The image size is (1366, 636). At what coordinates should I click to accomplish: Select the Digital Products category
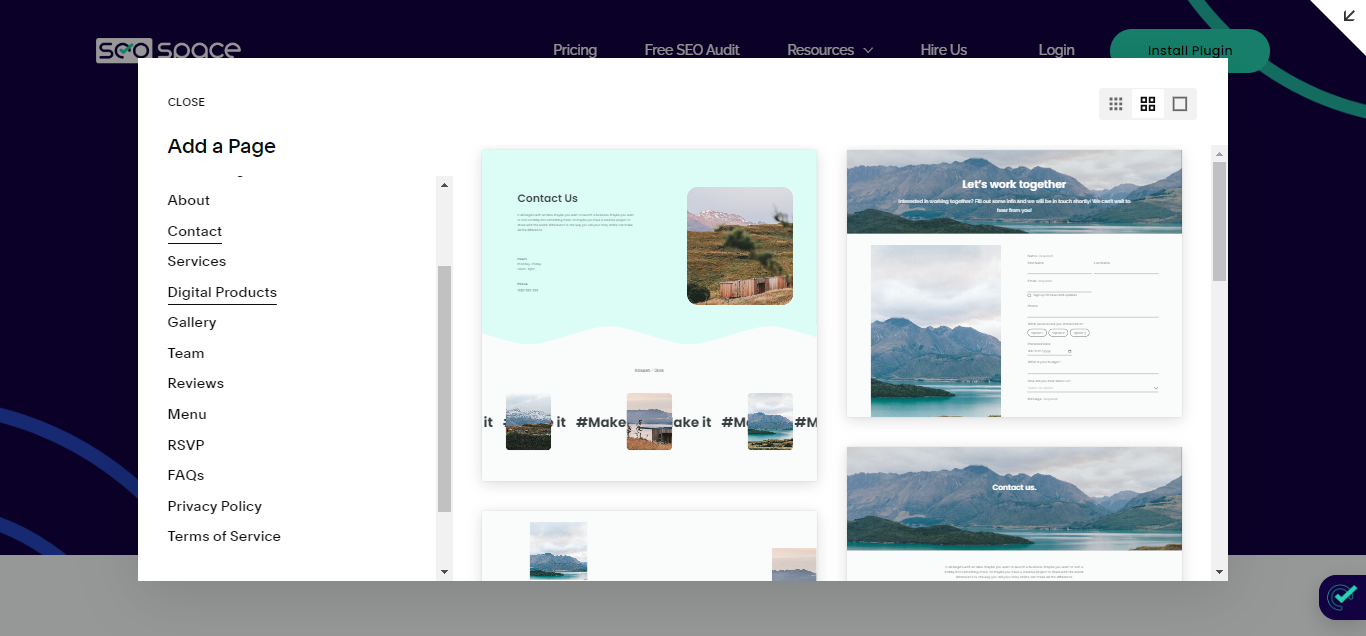click(x=222, y=292)
